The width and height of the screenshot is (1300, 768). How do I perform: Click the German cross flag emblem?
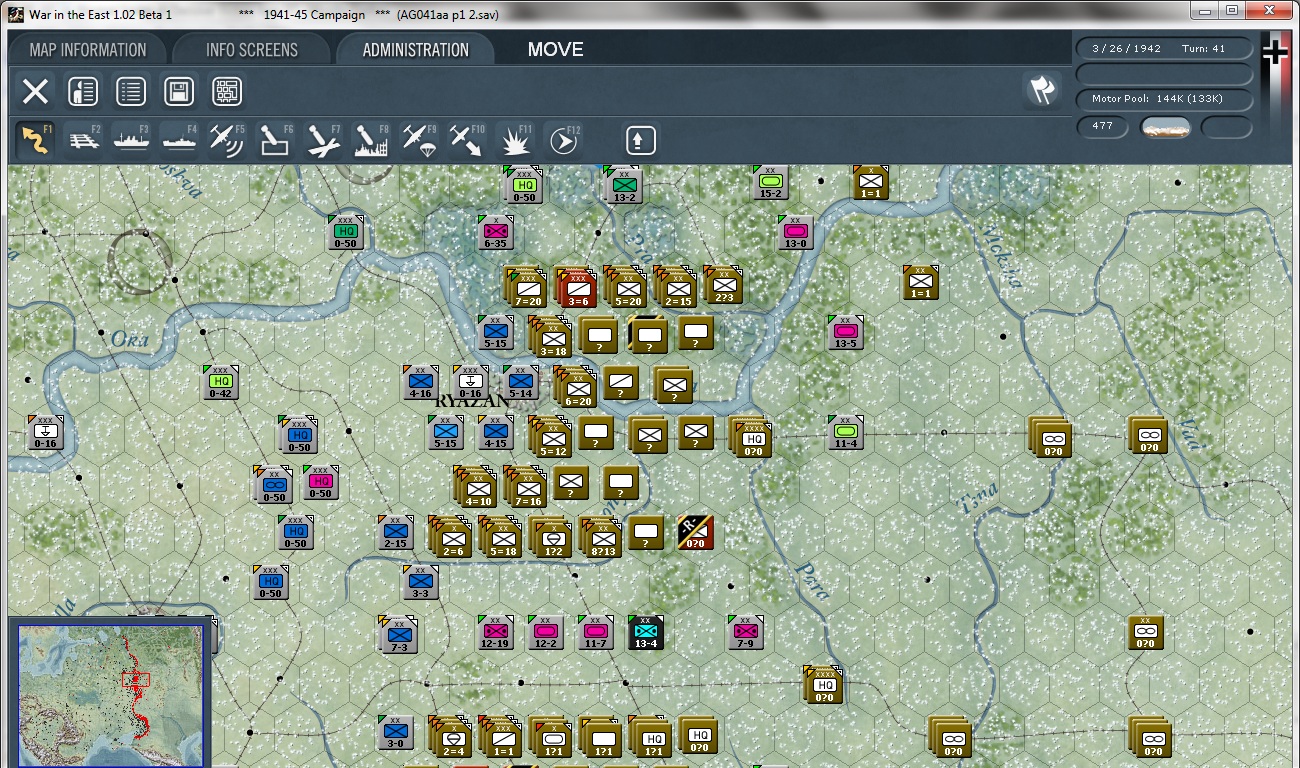[1274, 52]
